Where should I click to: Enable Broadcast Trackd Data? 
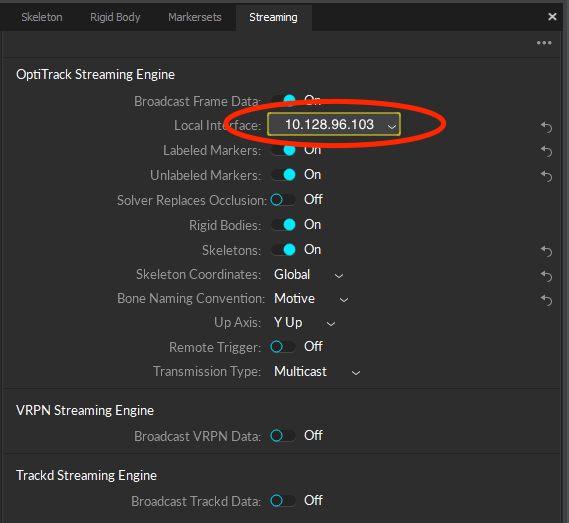pyautogui.click(x=283, y=500)
